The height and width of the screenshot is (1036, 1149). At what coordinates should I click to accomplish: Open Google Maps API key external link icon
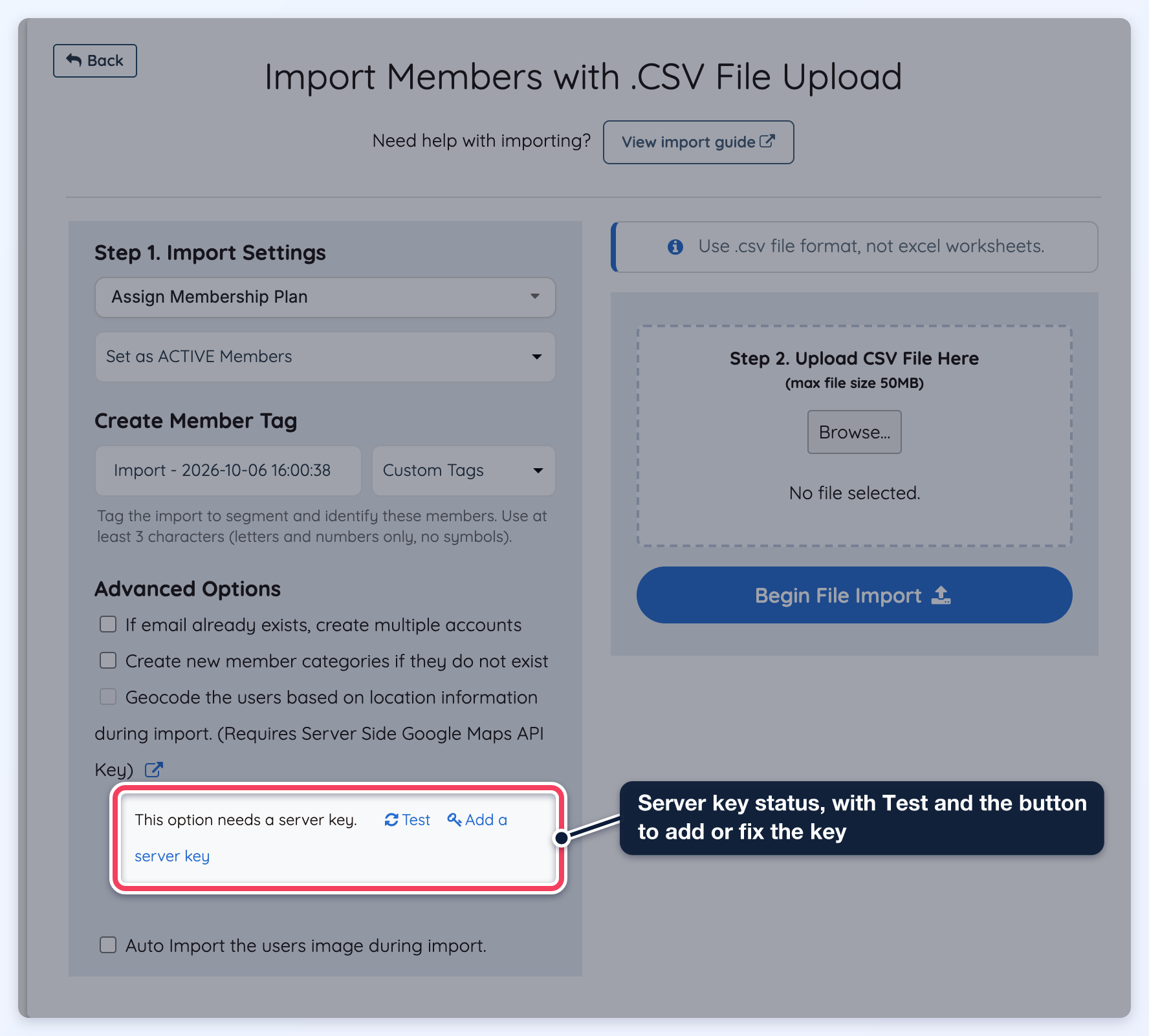click(153, 770)
